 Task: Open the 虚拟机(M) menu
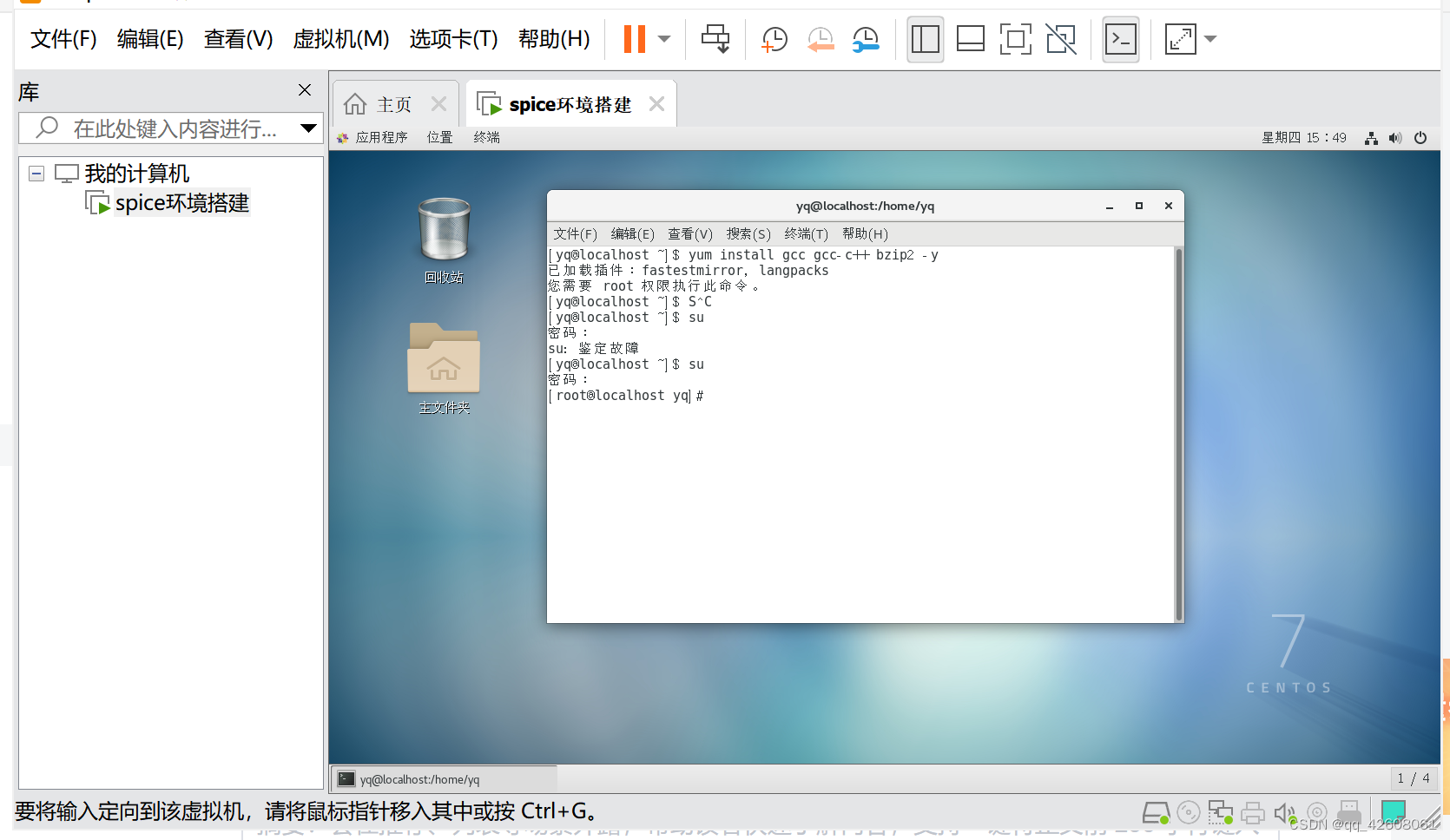tap(340, 39)
